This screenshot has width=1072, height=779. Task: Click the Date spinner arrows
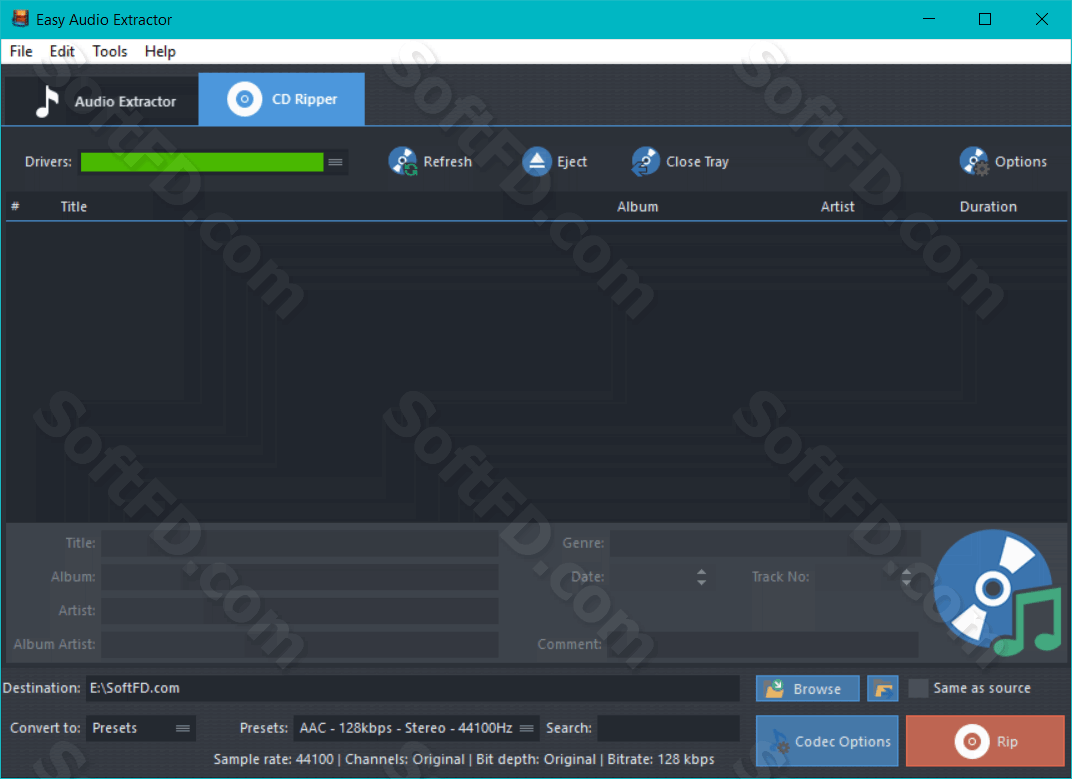pyautogui.click(x=701, y=577)
